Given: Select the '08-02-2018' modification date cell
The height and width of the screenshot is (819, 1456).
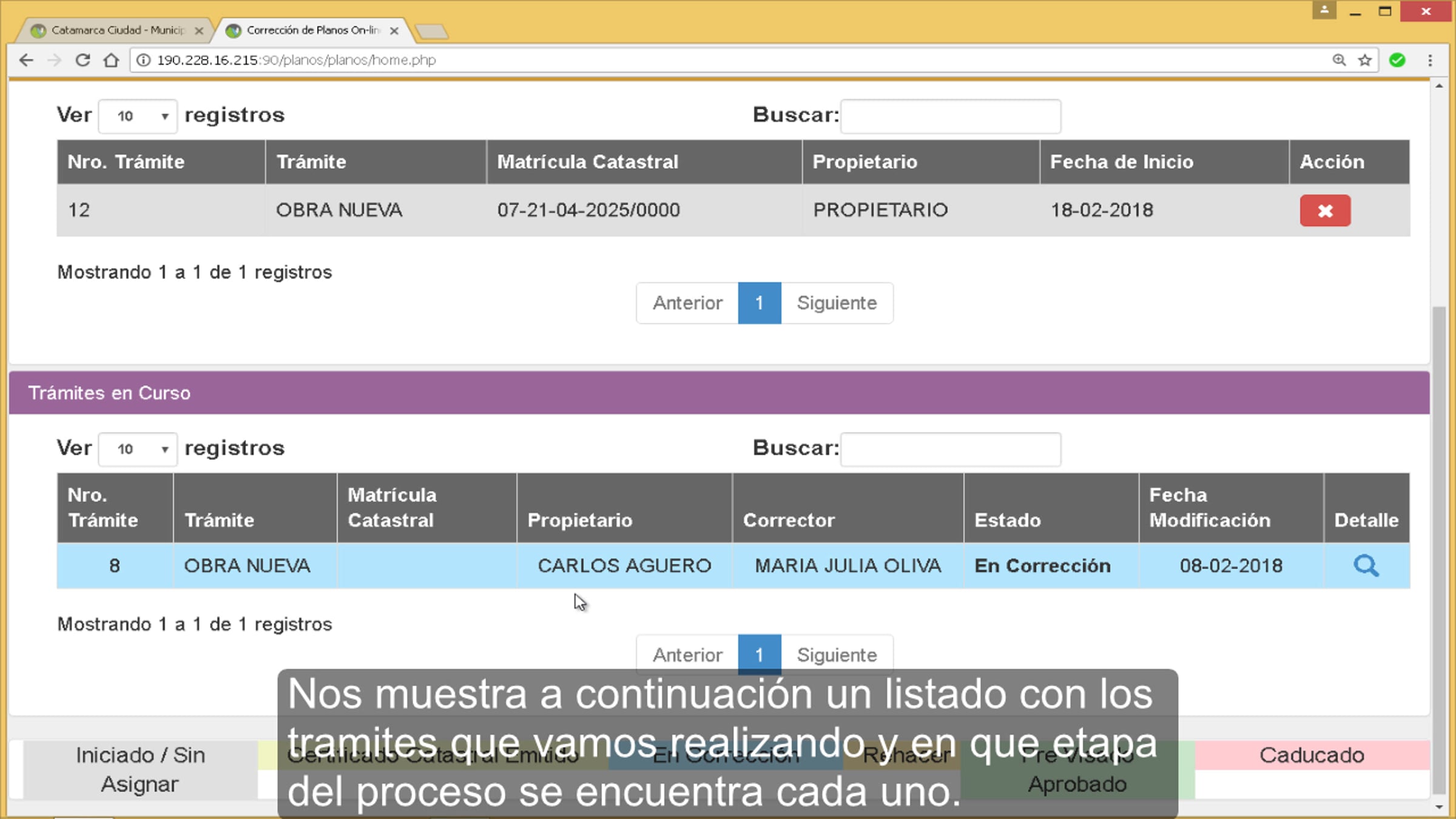Looking at the screenshot, I should pos(1232,565).
